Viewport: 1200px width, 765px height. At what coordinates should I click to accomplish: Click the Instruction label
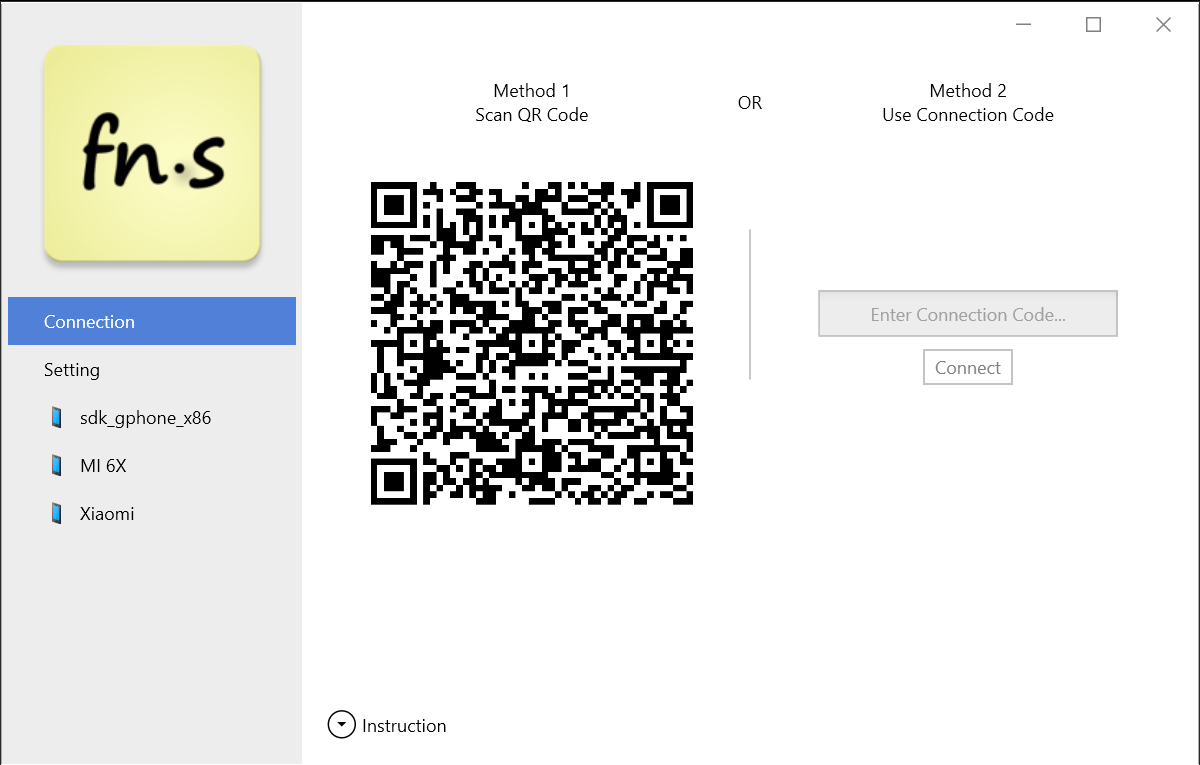pyautogui.click(x=404, y=726)
